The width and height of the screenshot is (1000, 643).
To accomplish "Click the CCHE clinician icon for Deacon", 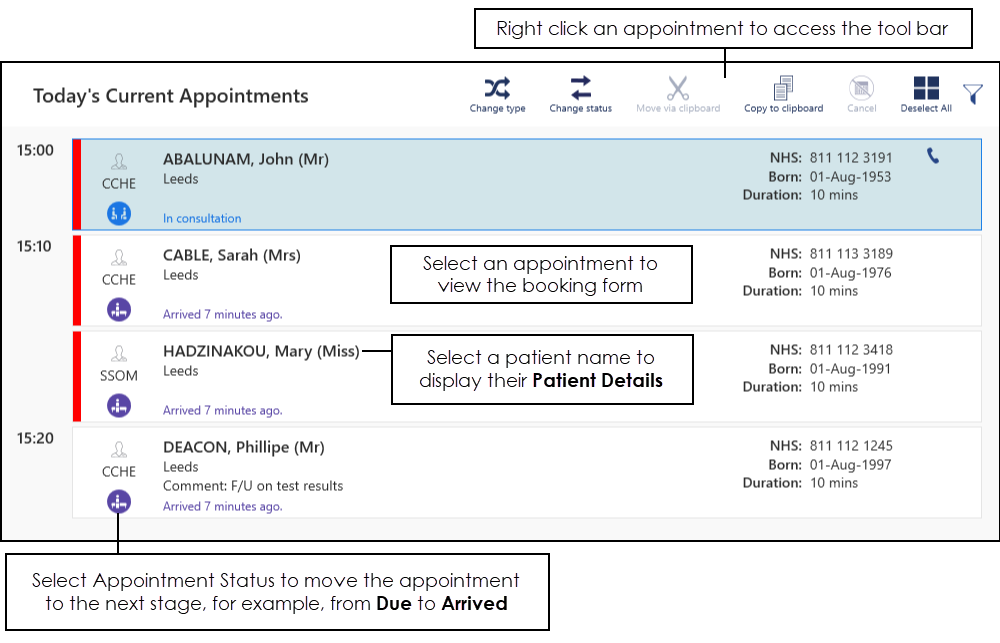I will tap(119, 450).
